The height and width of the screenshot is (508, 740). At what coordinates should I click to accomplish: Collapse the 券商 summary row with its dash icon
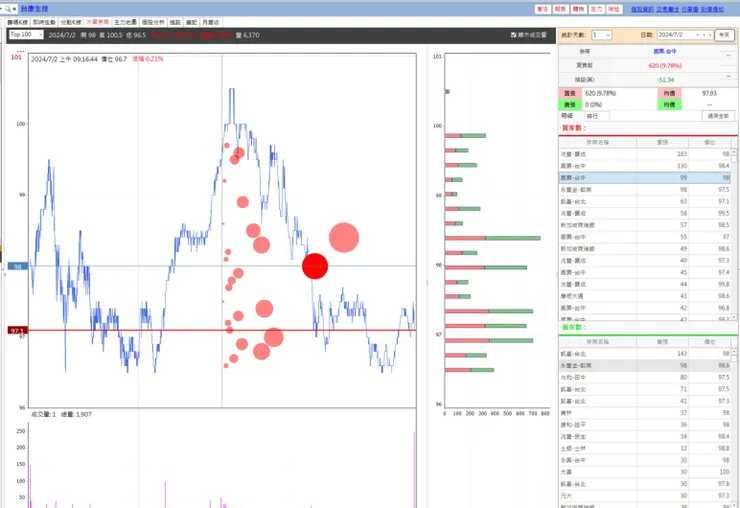[728, 55]
